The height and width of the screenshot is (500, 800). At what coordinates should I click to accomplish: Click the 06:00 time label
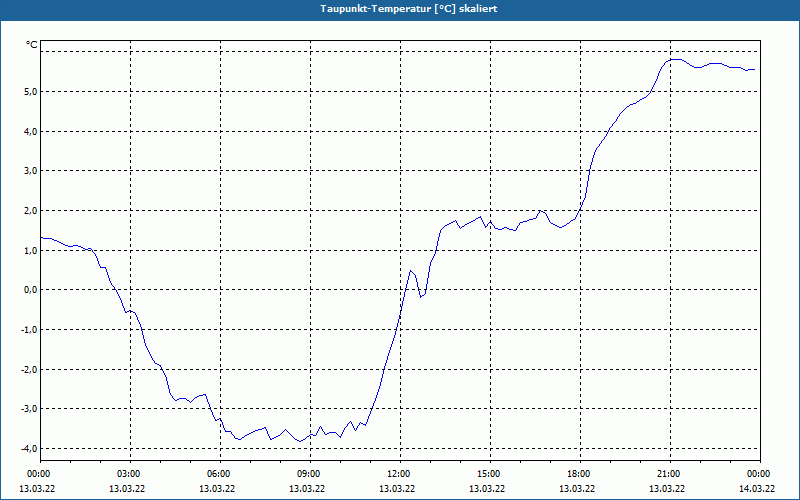(x=220, y=474)
